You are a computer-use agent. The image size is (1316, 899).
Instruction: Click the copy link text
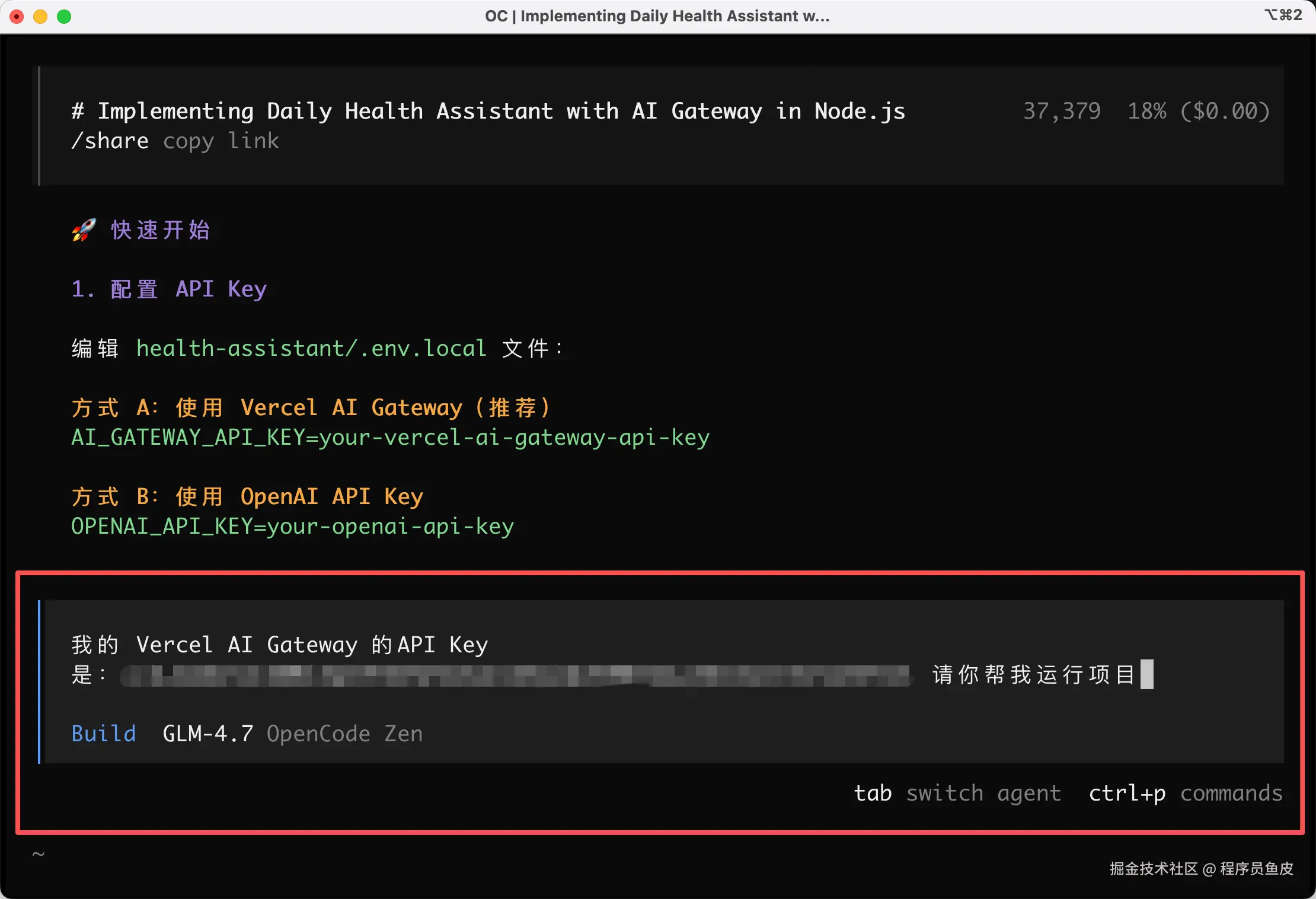point(221,141)
